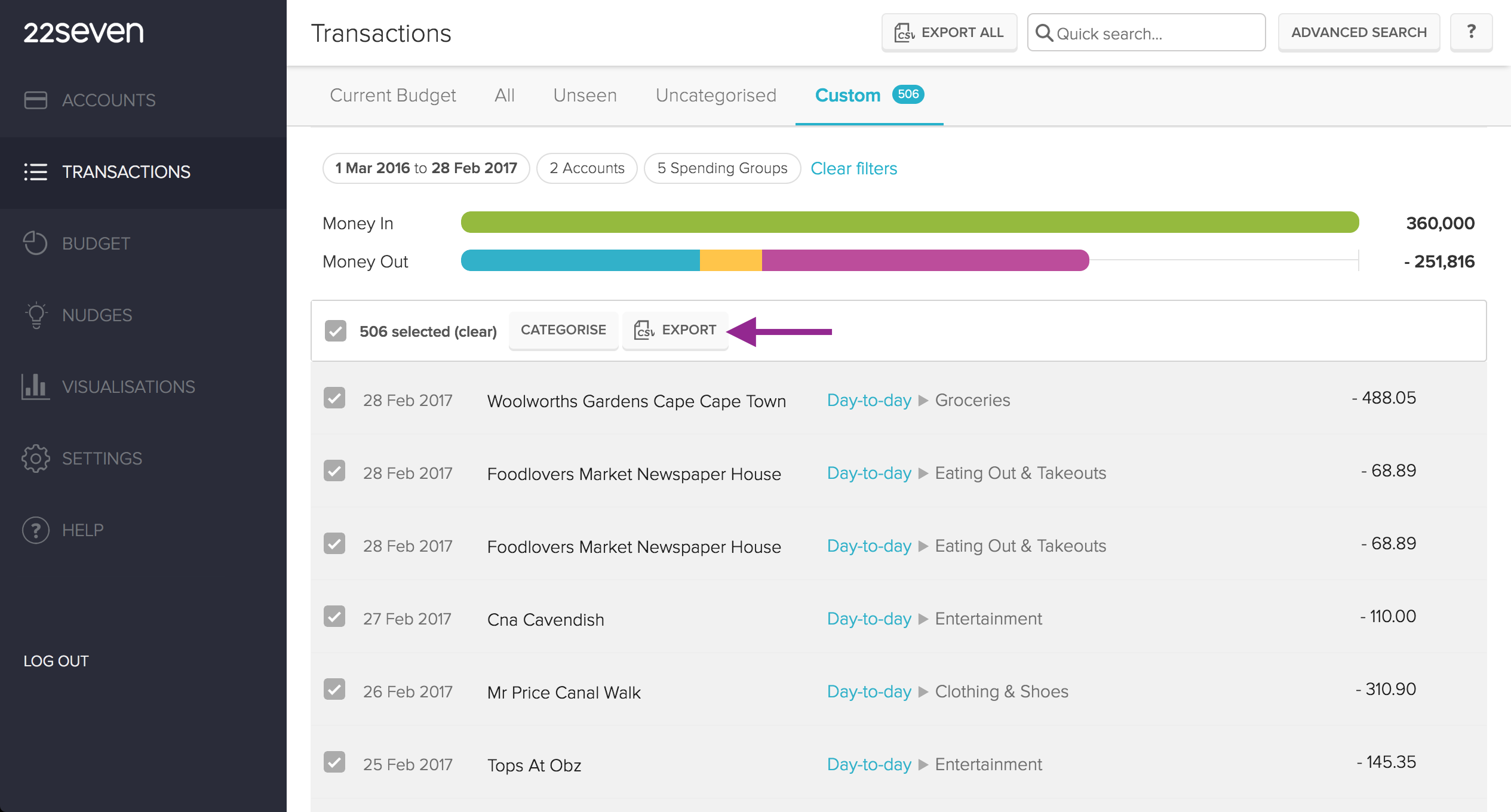The height and width of the screenshot is (812, 1511).
Task: Uncheck the first Foodlovers Market transaction at 68.89
Action: pos(334,471)
